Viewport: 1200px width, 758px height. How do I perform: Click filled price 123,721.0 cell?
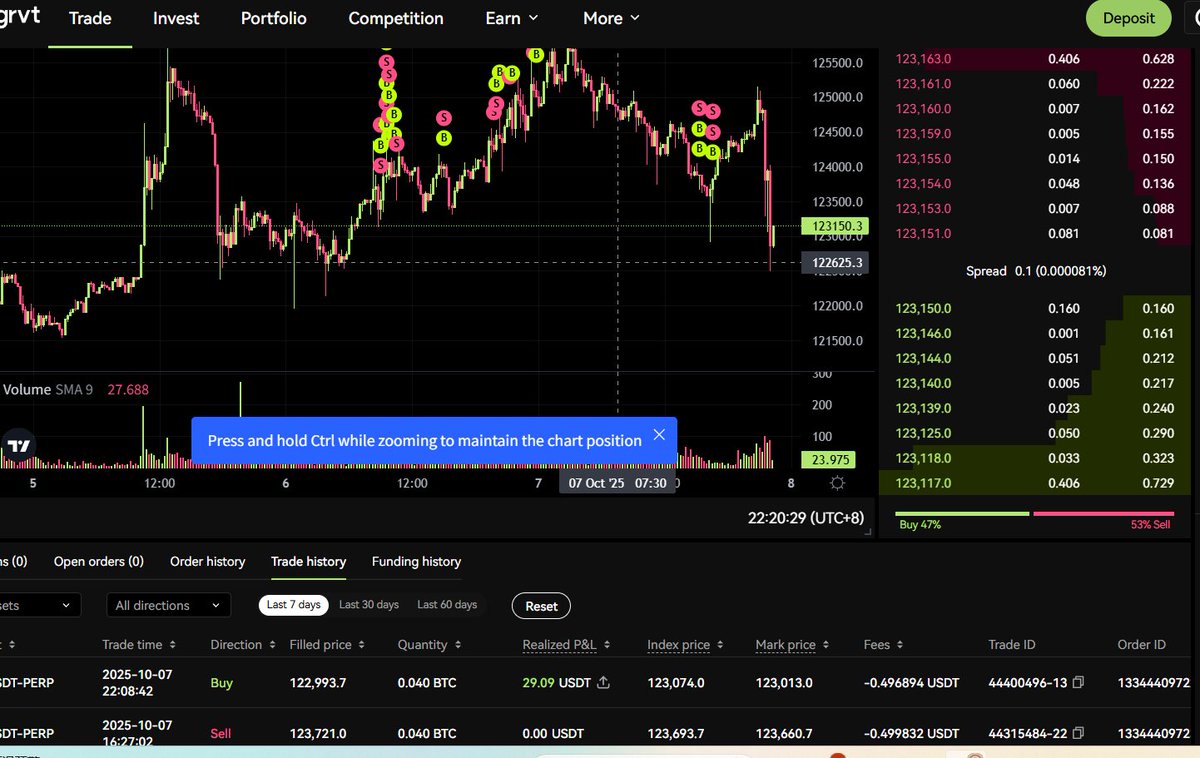(x=316, y=733)
